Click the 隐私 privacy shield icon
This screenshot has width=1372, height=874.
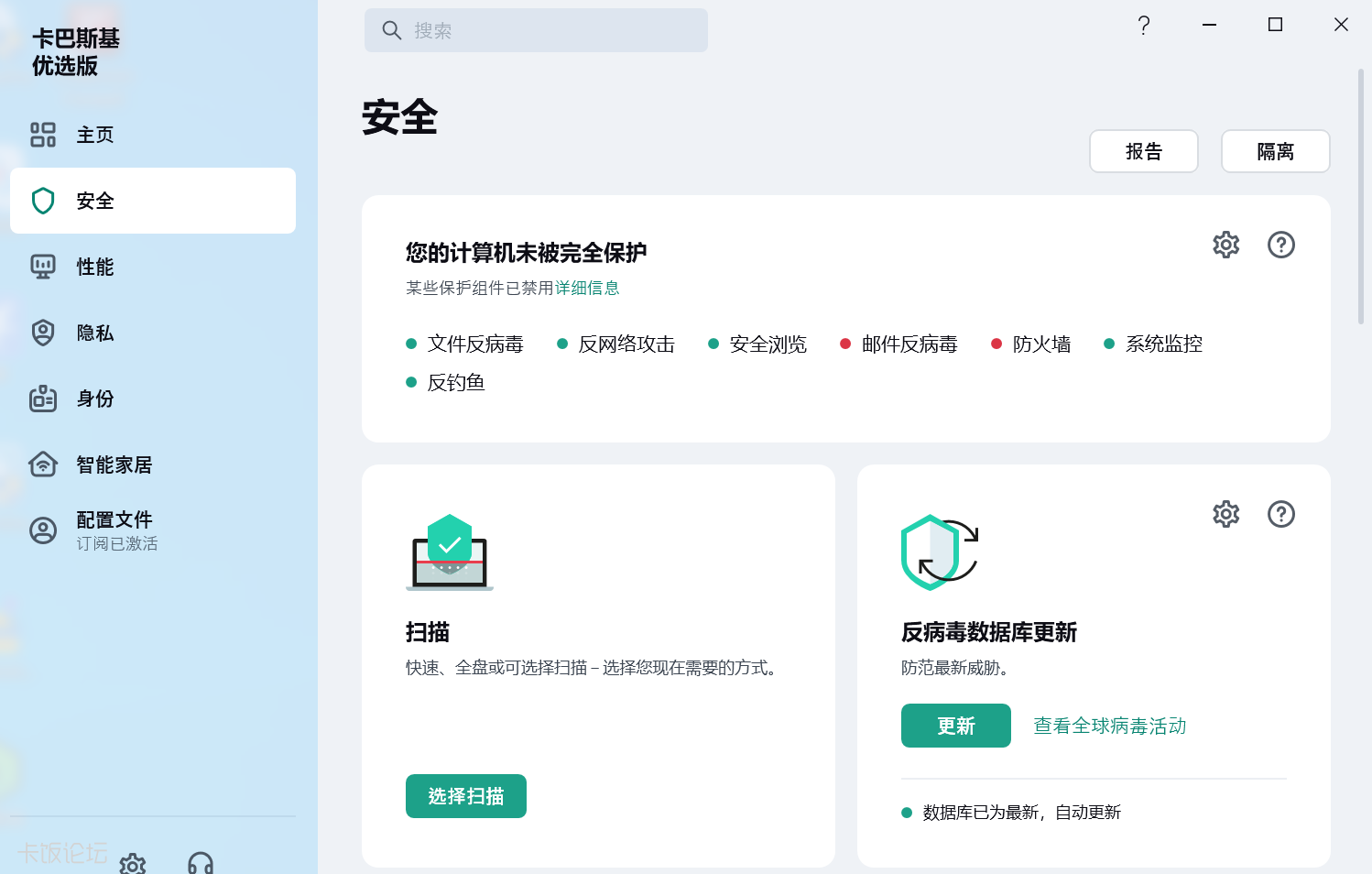43,333
